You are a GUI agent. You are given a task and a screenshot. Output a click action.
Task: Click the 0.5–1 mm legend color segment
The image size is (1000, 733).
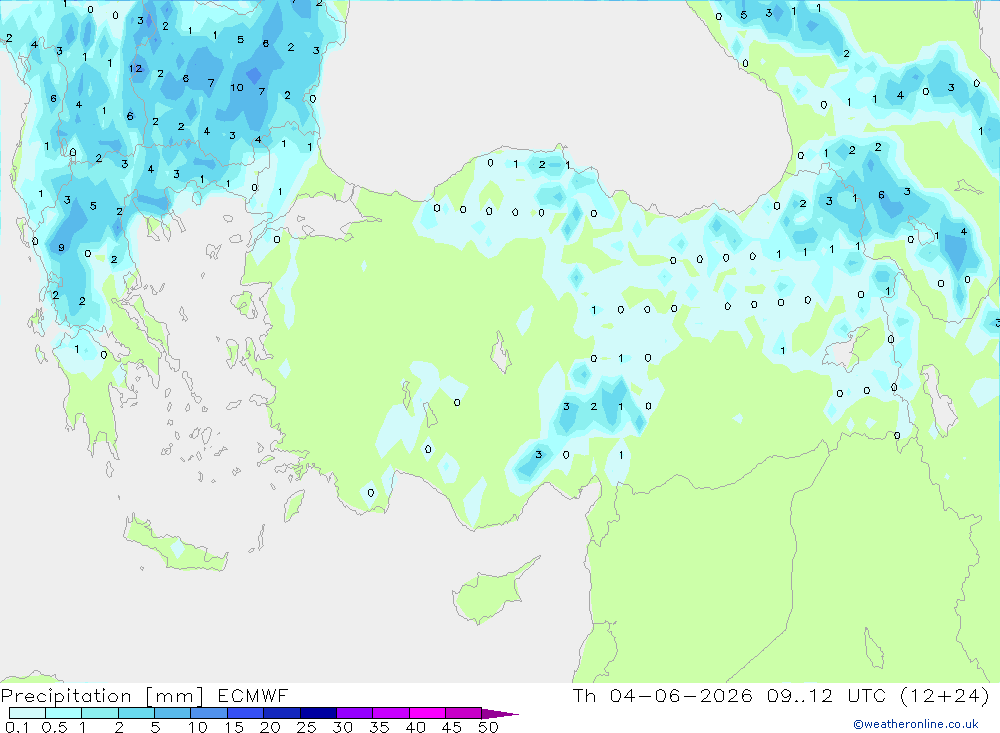[x=64, y=713]
